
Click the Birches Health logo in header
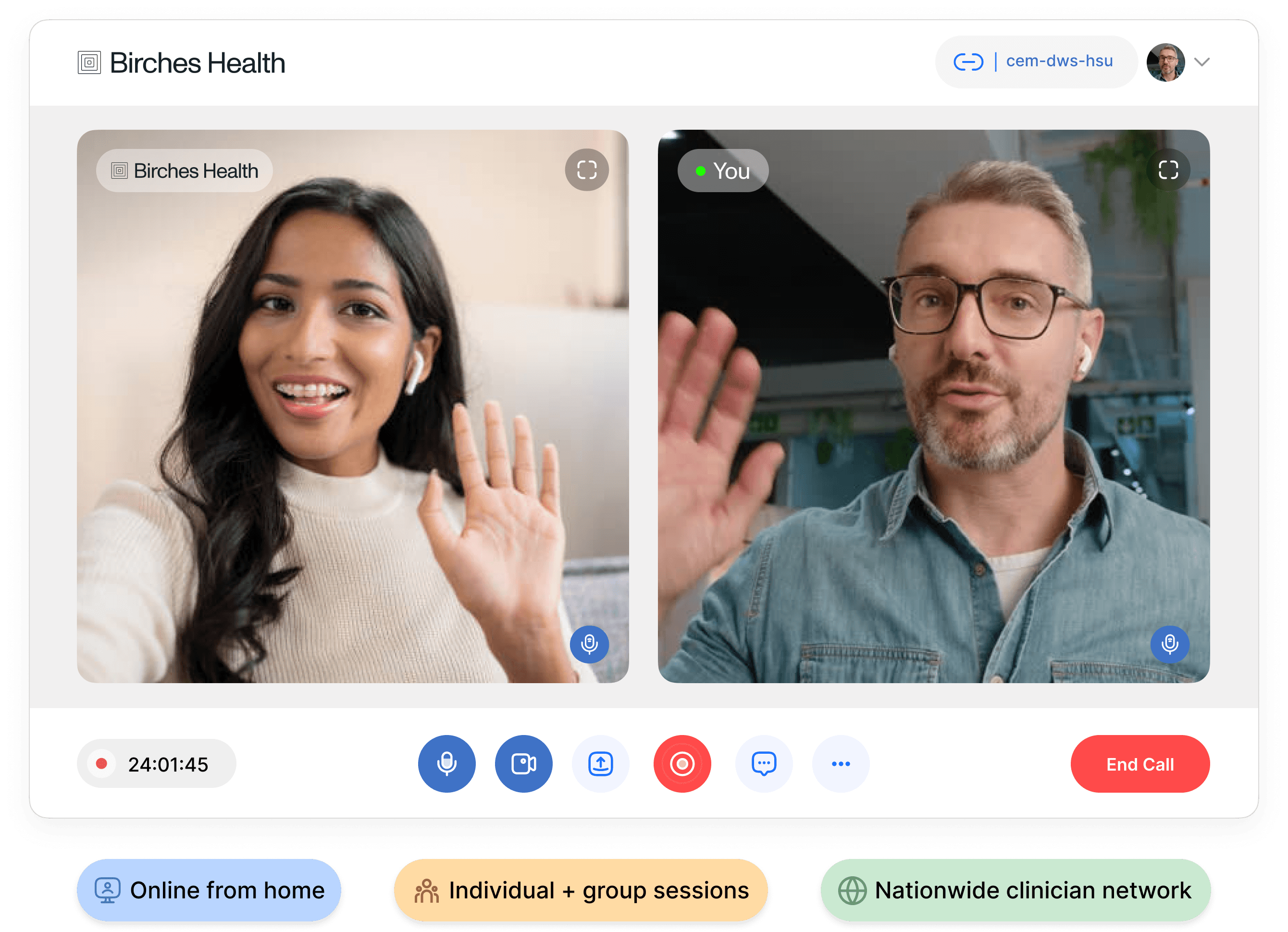coord(182,62)
